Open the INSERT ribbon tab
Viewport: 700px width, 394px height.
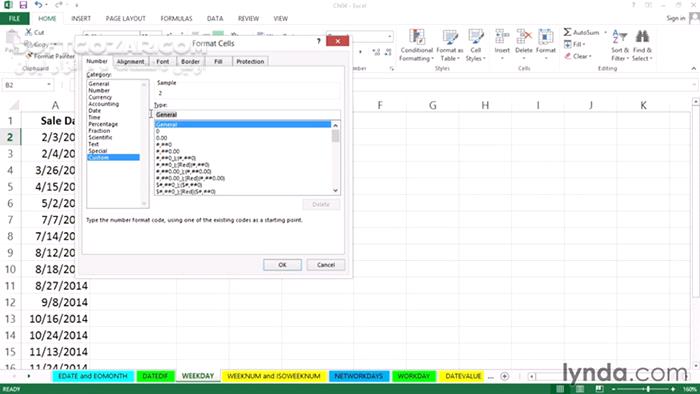point(81,18)
